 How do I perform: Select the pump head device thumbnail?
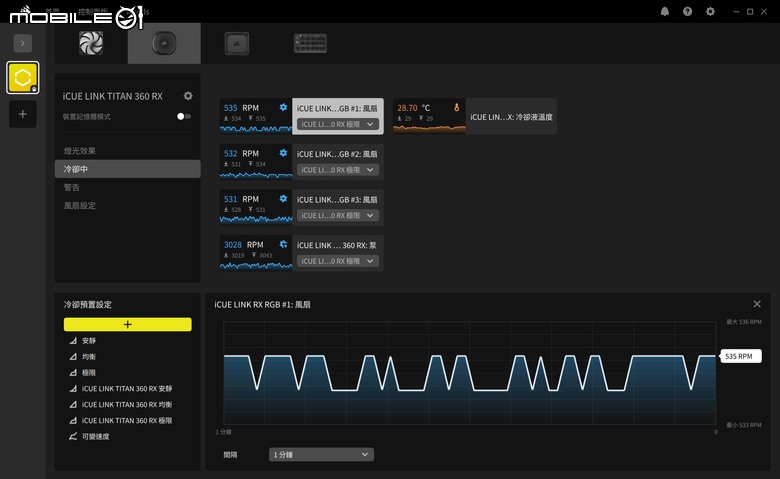[164, 43]
